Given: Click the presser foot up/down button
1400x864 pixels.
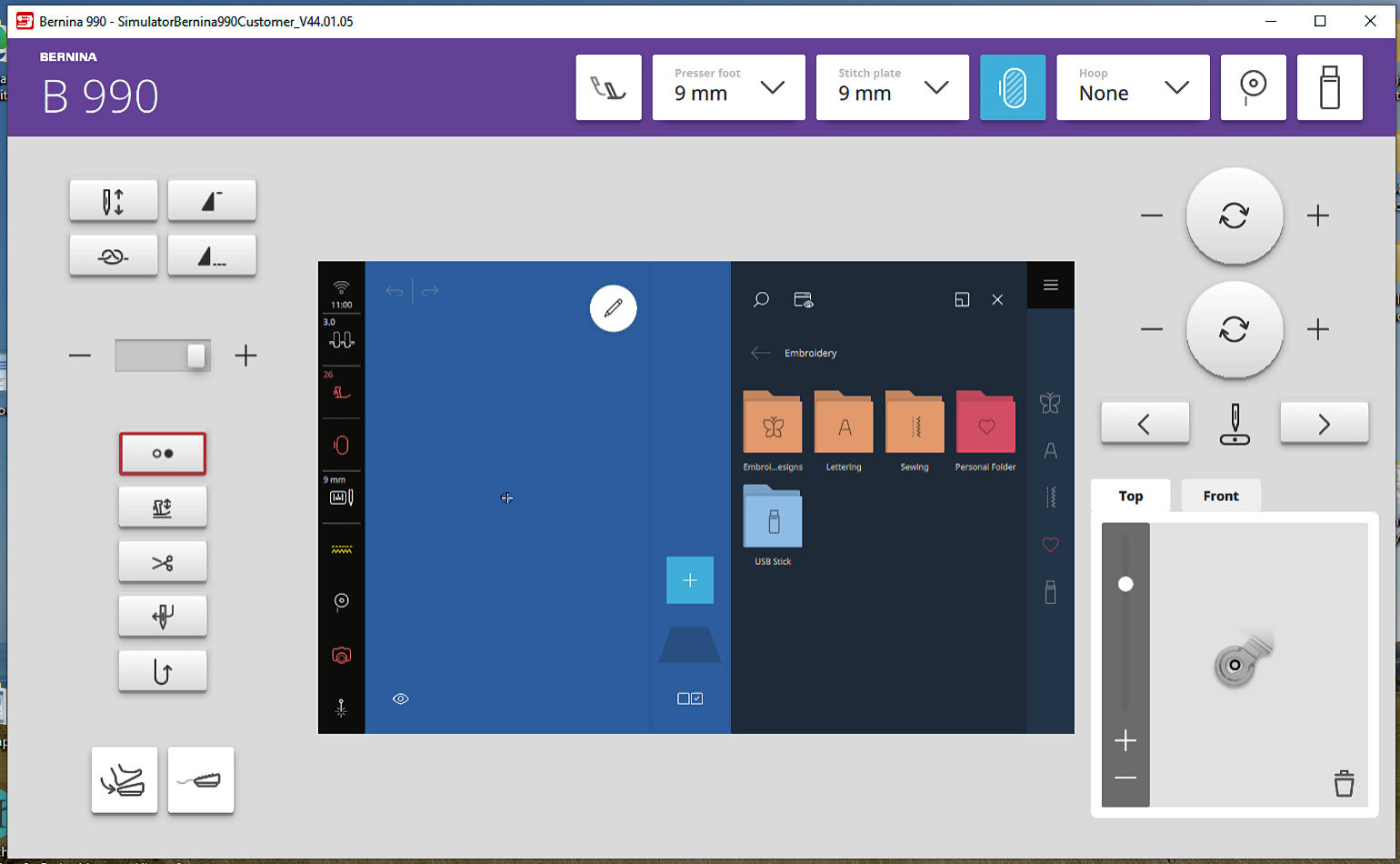Looking at the screenshot, I should [x=163, y=507].
